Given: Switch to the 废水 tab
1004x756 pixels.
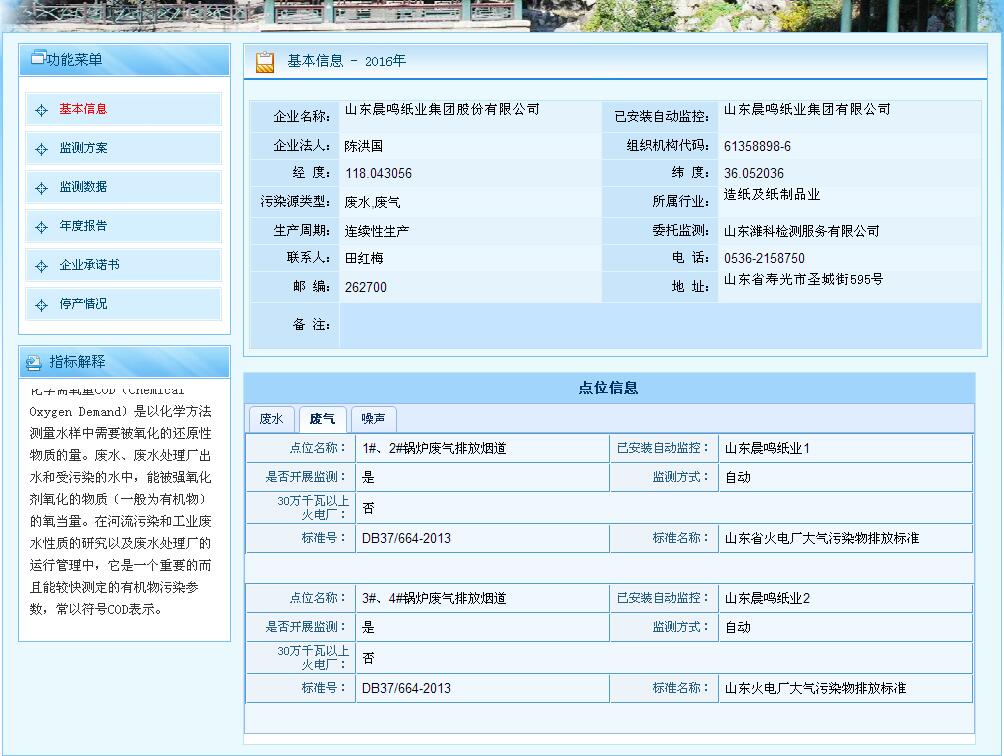Looking at the screenshot, I should pos(271,419).
